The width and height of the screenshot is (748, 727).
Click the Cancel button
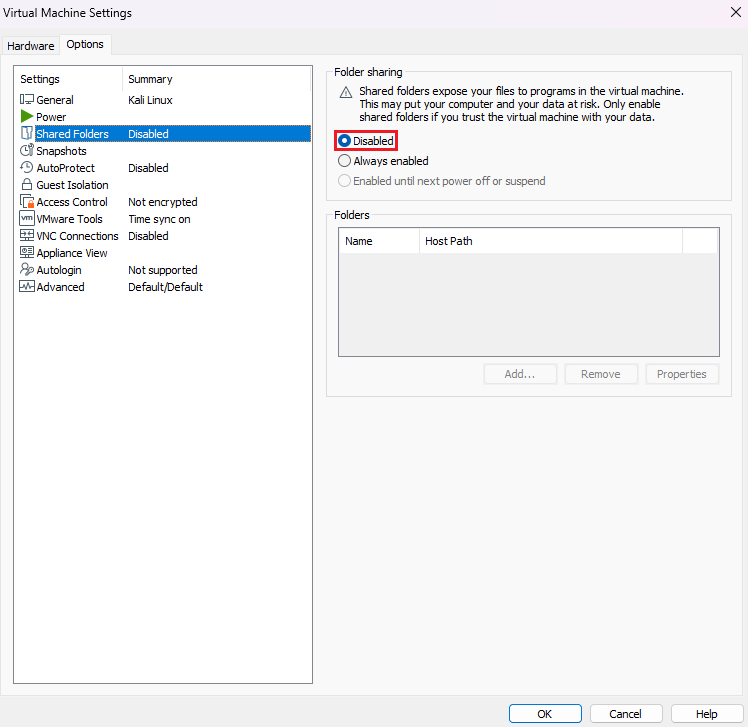tap(626, 714)
